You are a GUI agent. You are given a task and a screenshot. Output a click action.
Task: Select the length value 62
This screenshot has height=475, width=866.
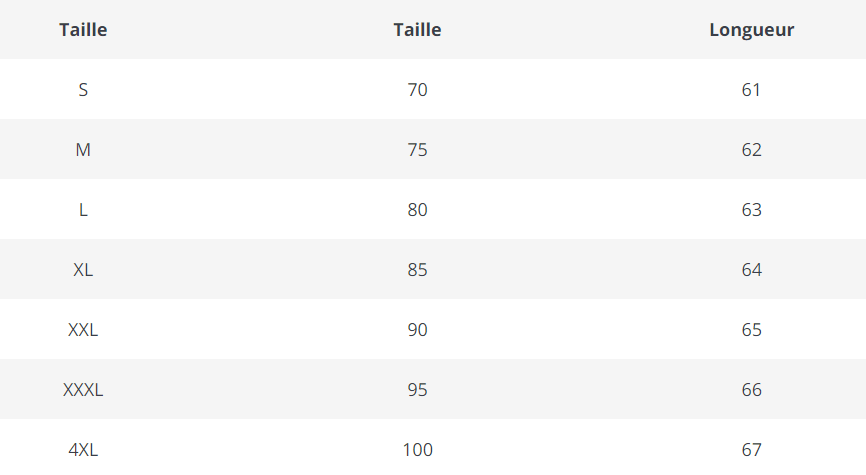click(x=751, y=150)
